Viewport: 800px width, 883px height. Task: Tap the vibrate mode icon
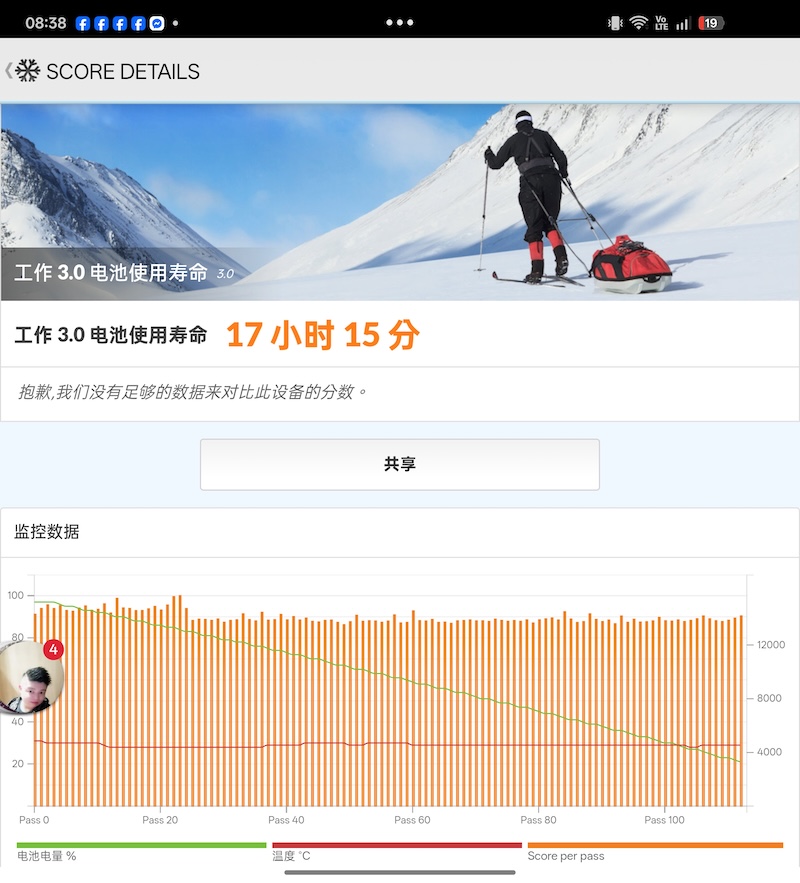pyautogui.click(x=615, y=23)
